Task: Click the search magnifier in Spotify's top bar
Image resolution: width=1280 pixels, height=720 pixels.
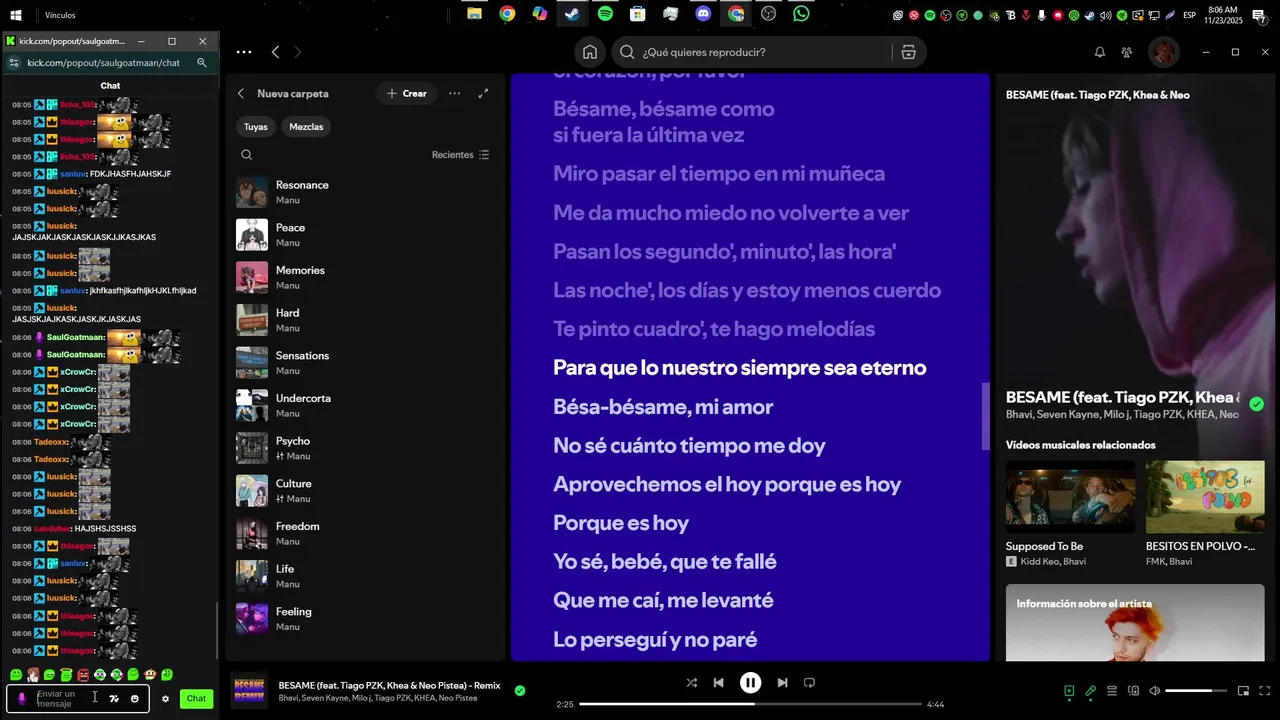Action: tap(627, 52)
